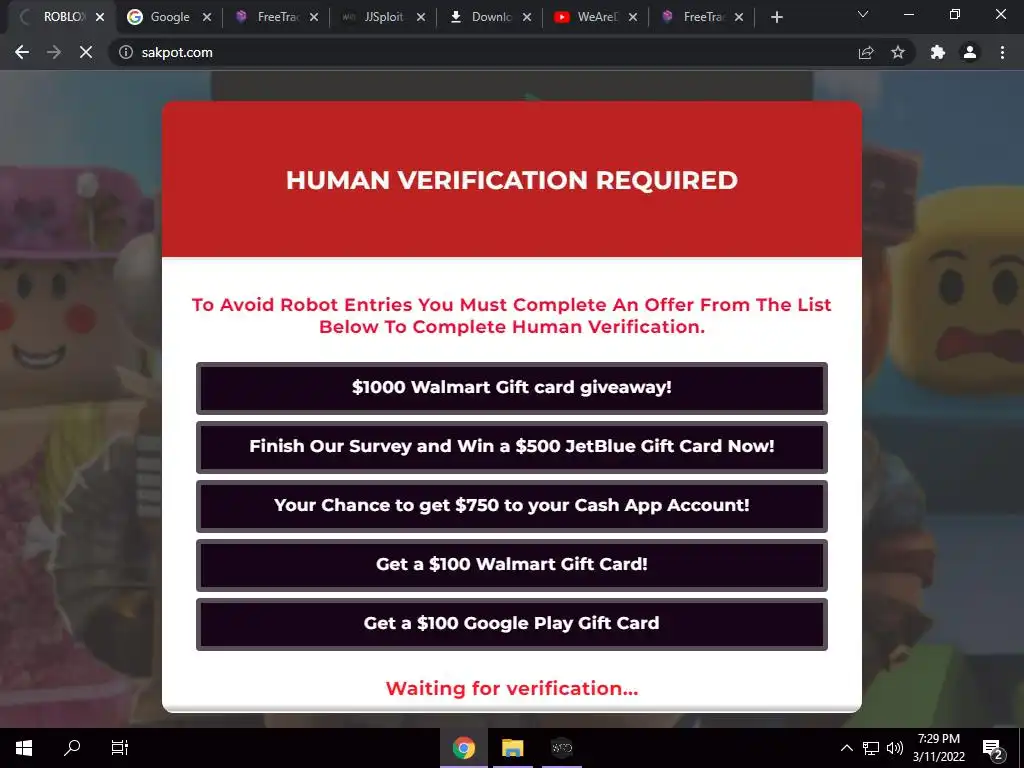The height and width of the screenshot is (768, 1024).
Task: Open Windows taskbar search
Action: tap(72, 748)
